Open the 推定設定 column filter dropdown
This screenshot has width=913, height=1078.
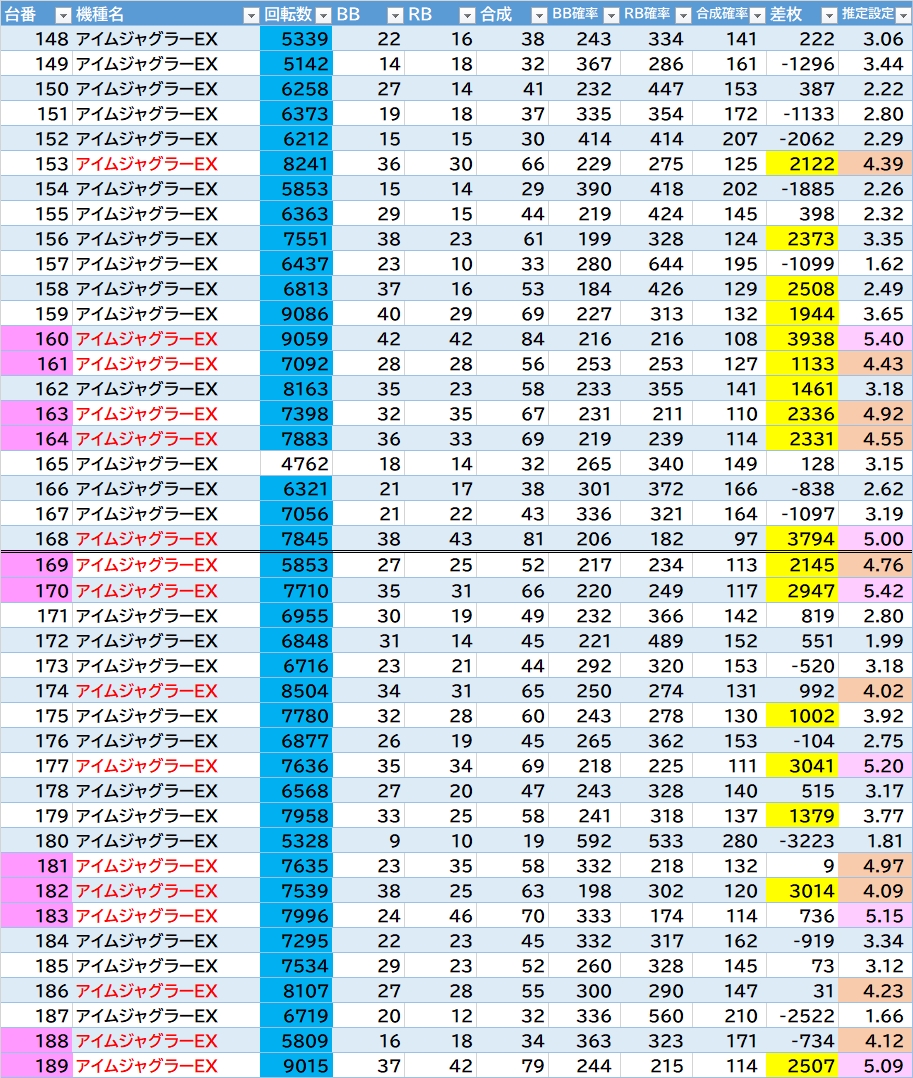[904, 14]
